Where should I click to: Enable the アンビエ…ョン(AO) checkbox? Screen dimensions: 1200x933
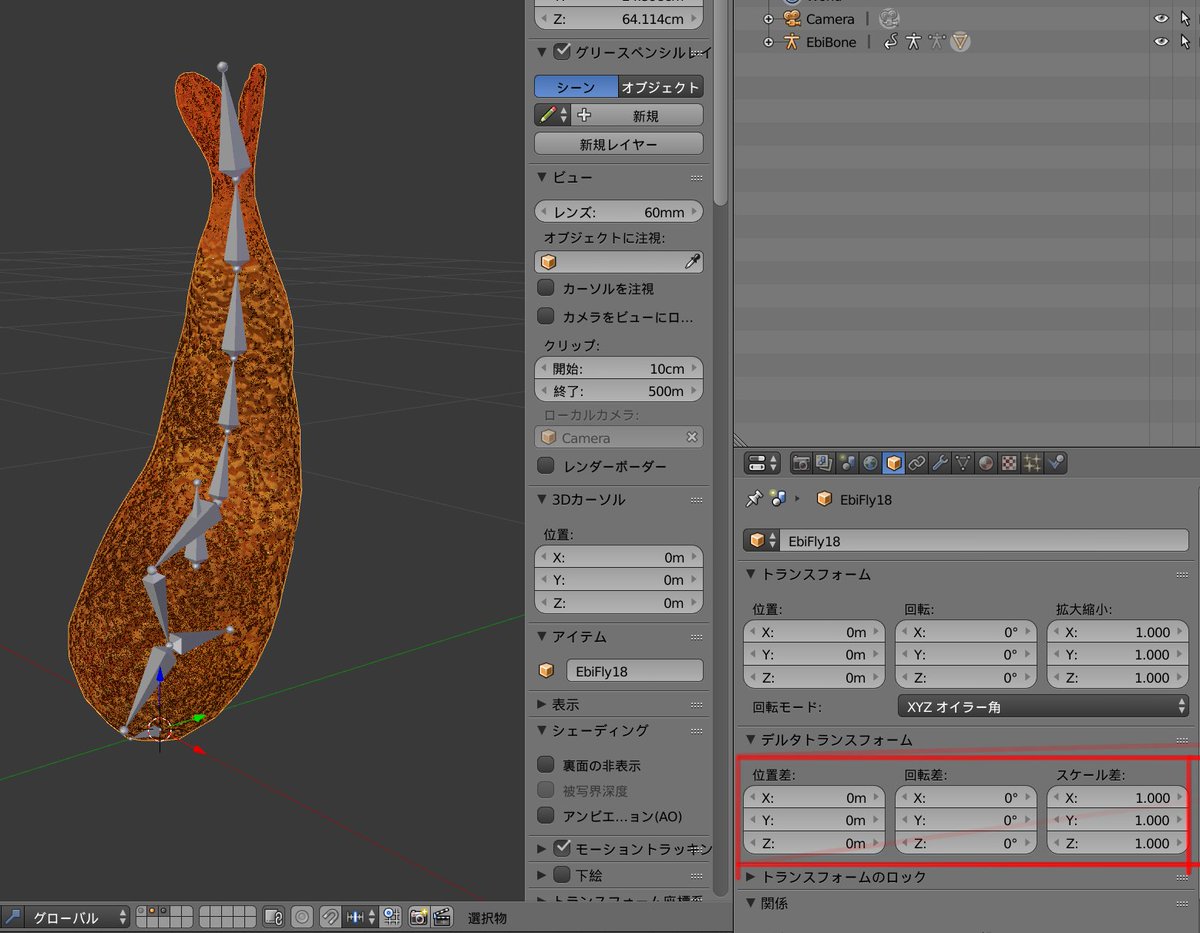click(x=546, y=816)
